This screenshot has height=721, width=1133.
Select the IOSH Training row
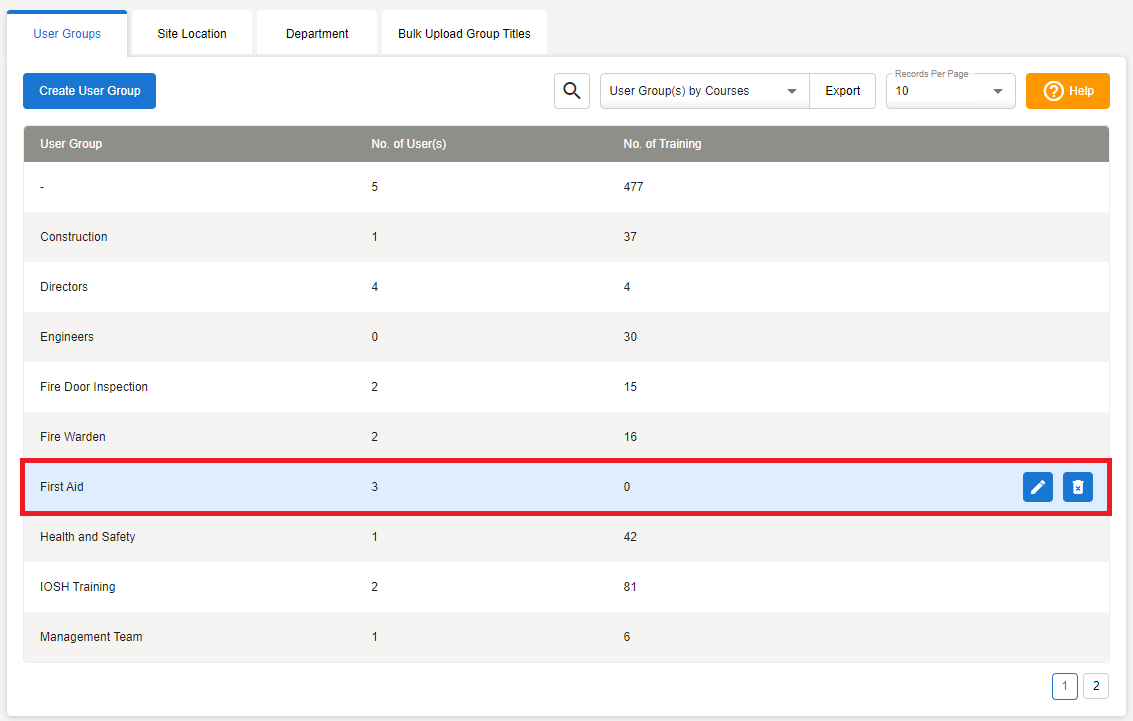(x=78, y=587)
